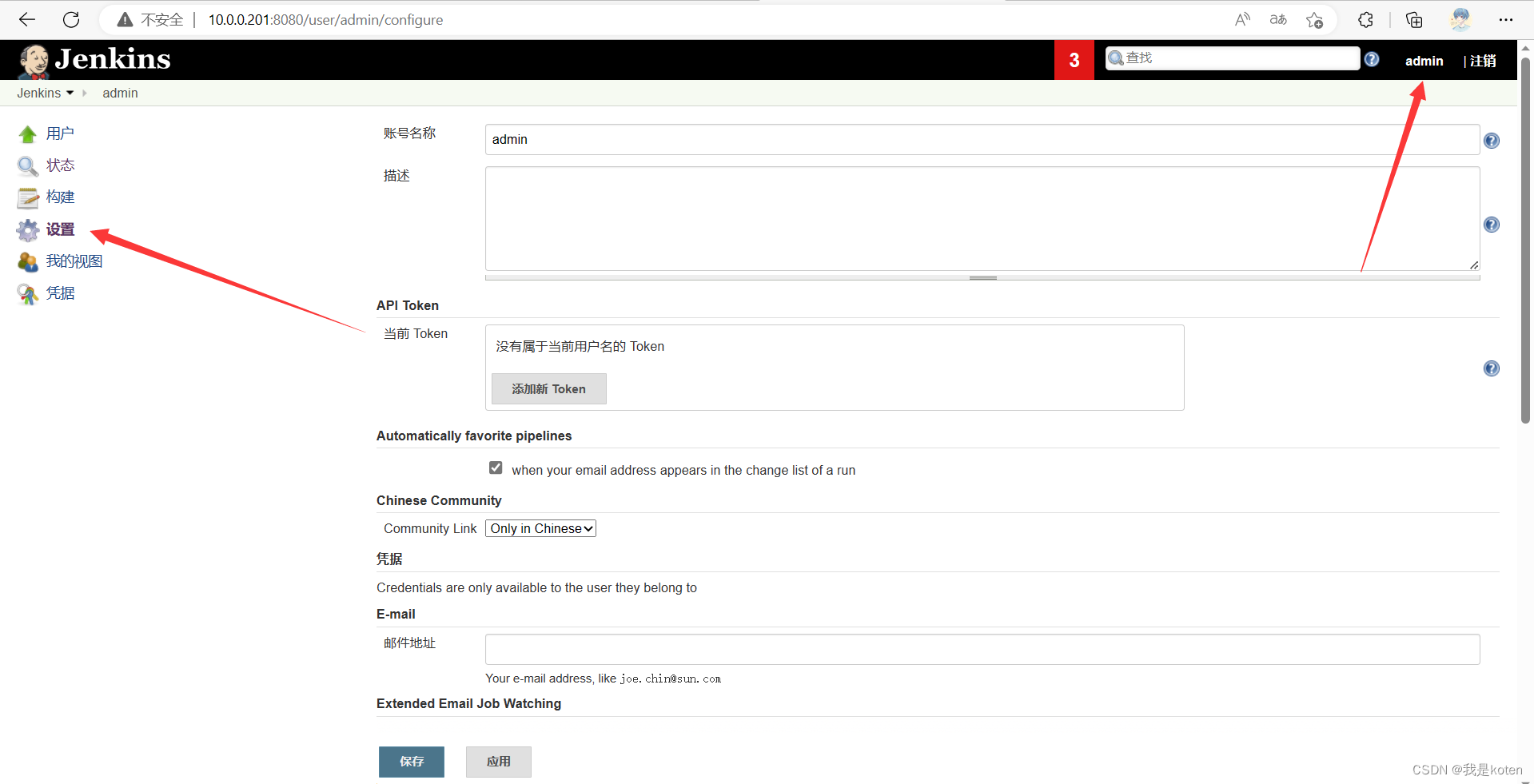The image size is (1534, 784).
Task: Click the browser back arrow
Action: click(26, 19)
